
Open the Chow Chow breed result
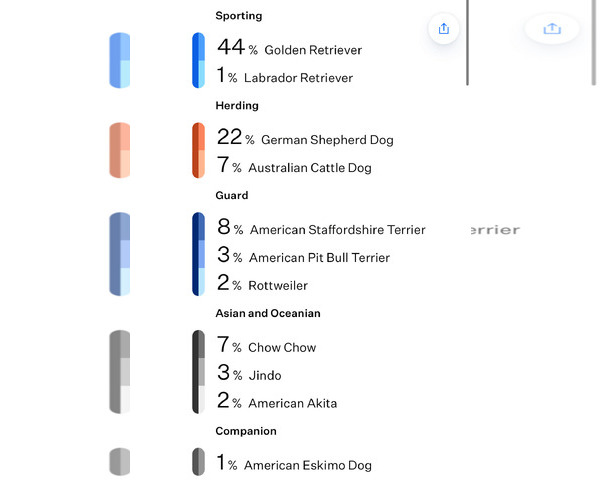tap(282, 348)
